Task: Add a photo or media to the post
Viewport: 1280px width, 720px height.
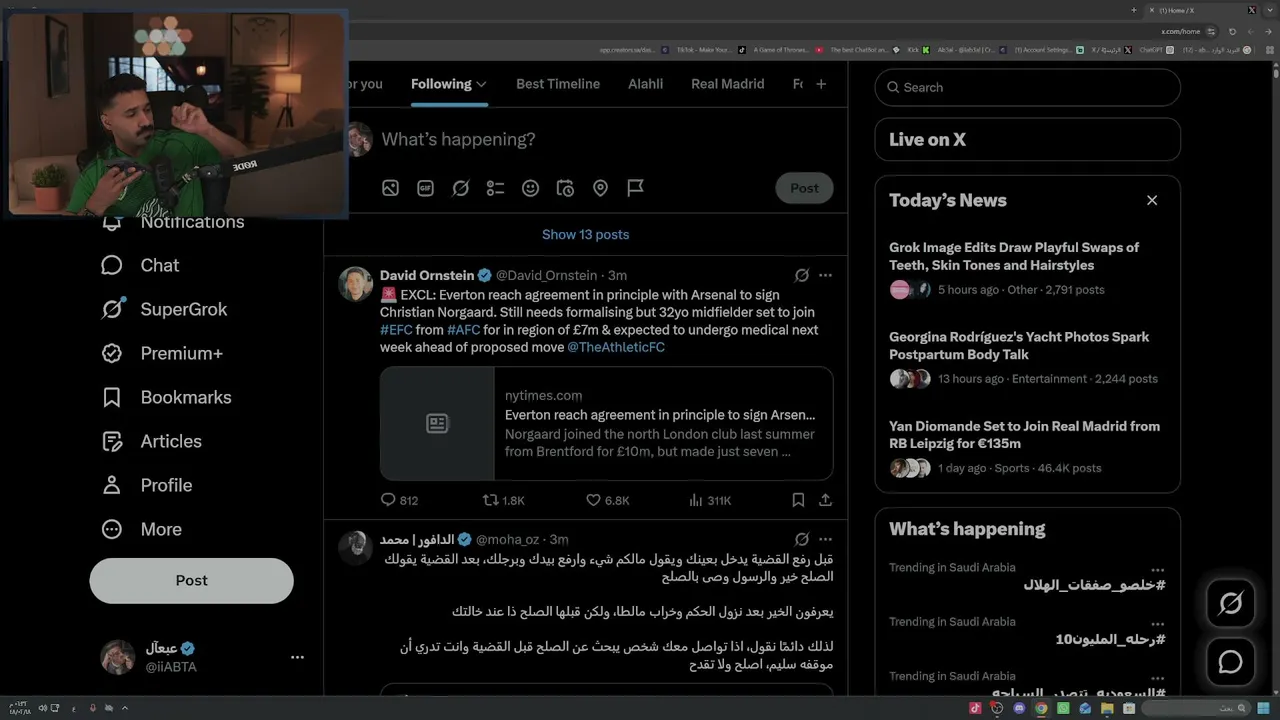Action: [390, 188]
